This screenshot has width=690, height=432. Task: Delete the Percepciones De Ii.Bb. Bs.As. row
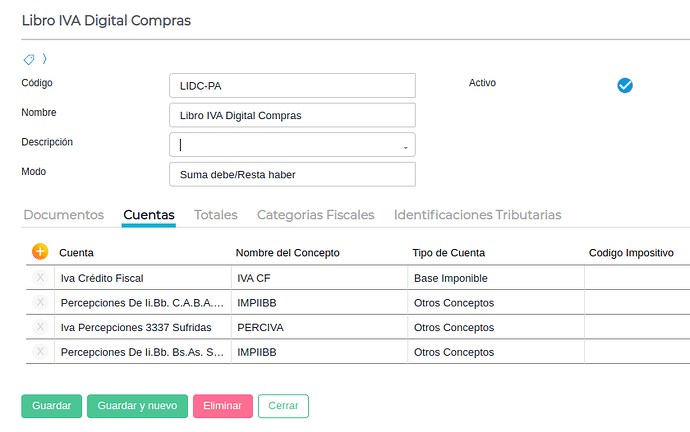pyautogui.click(x=40, y=352)
